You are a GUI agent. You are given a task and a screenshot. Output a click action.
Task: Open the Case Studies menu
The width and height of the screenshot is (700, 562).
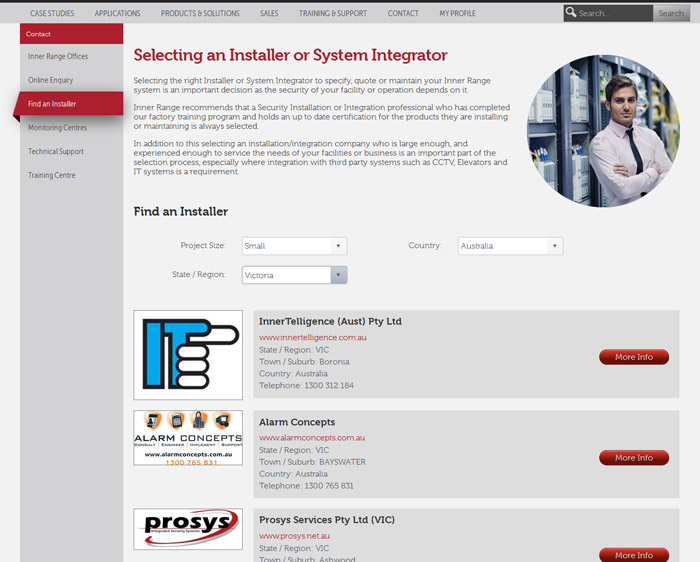[52, 13]
